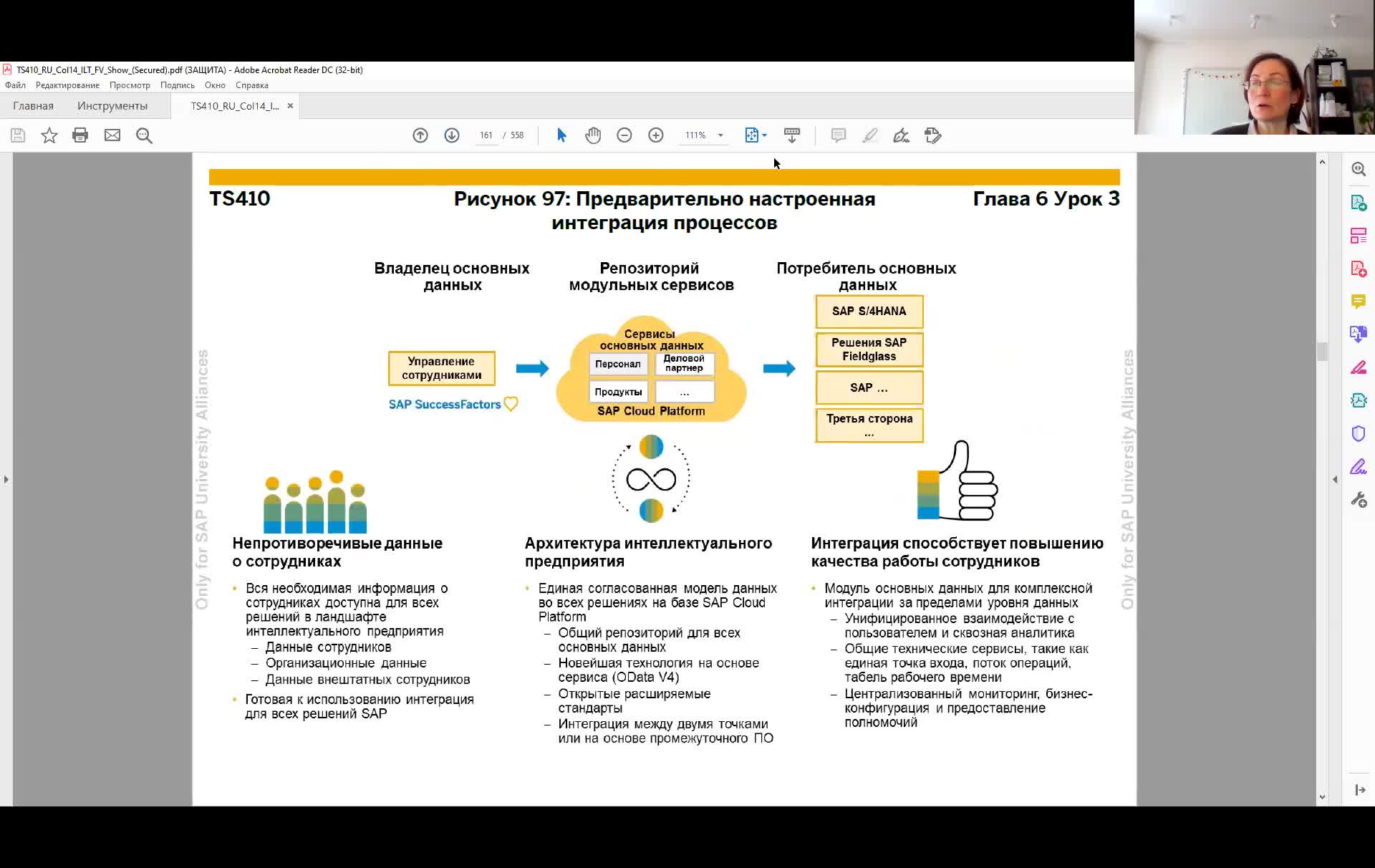This screenshot has height=868, width=1375.
Task: Close the TS410_RU_Col14 document tab
Action: point(290,106)
